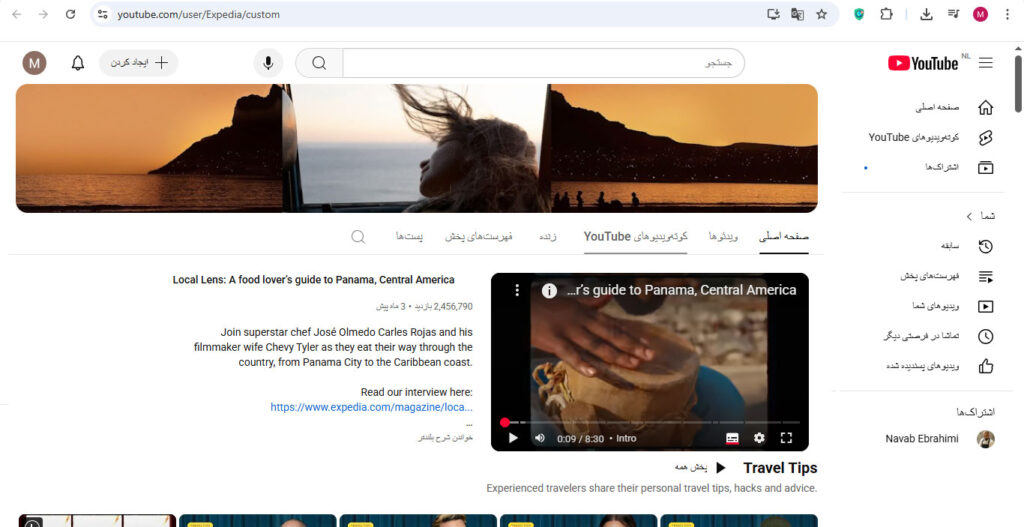Mute the video volume
The width and height of the screenshot is (1024, 527).
[x=539, y=438]
